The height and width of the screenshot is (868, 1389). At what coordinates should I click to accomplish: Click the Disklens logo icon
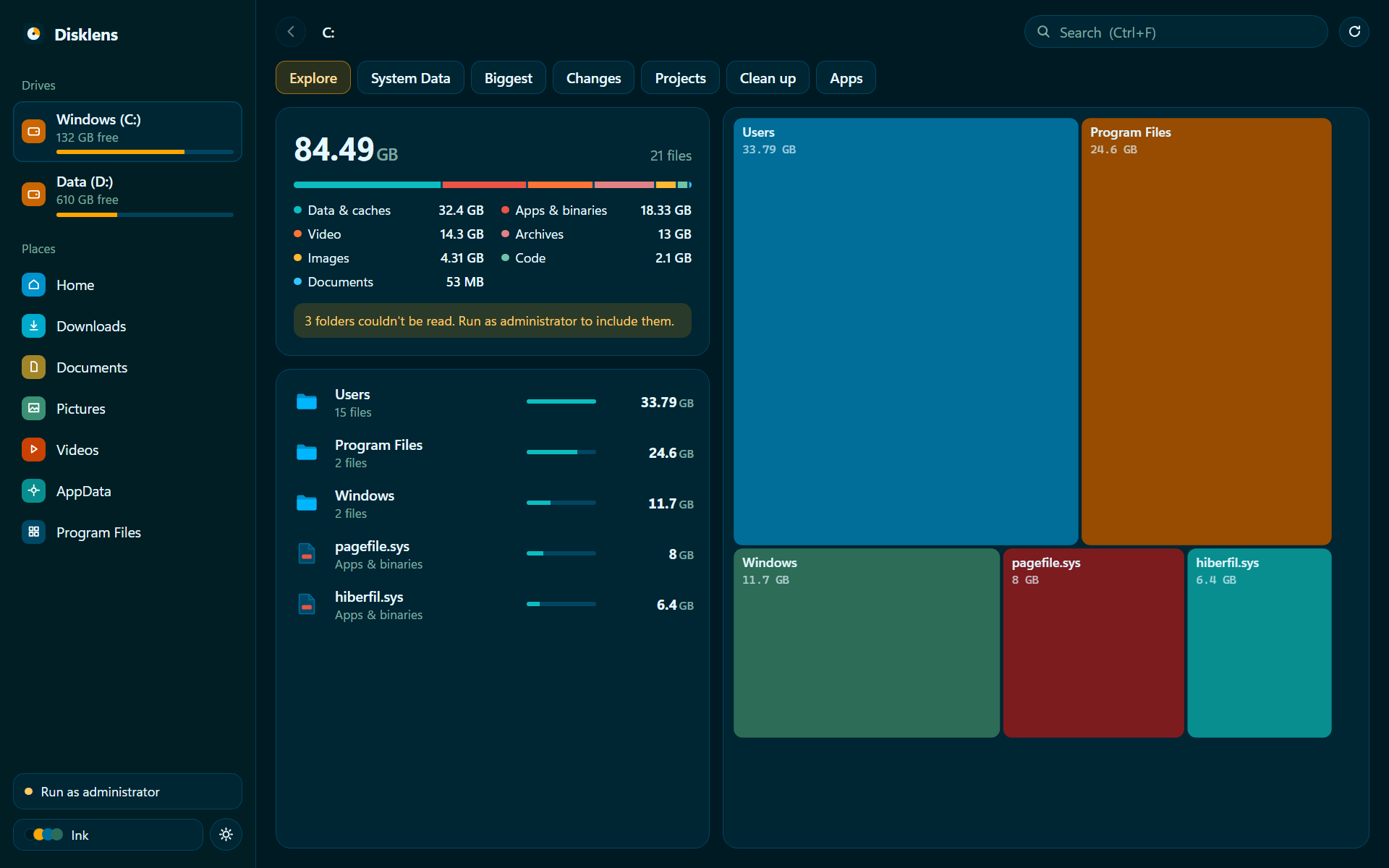click(x=33, y=34)
